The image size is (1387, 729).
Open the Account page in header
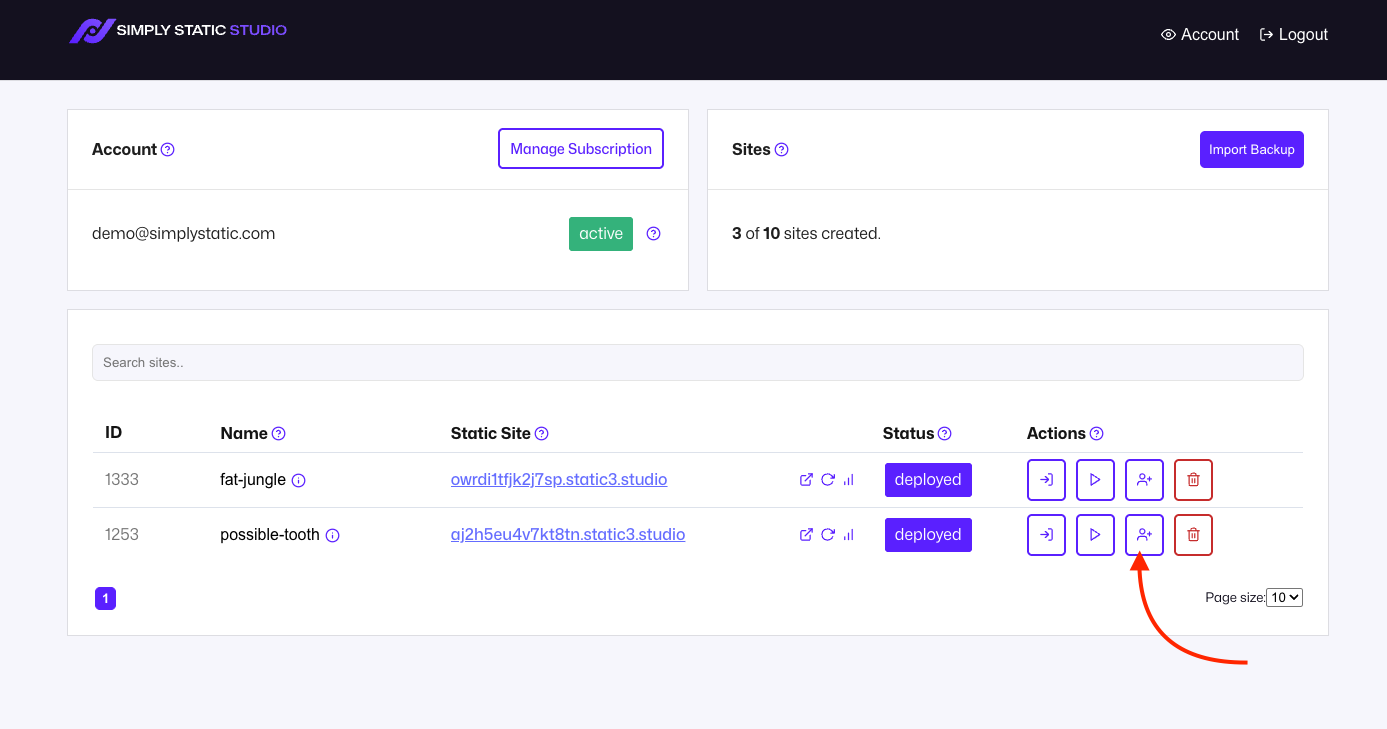[1199, 34]
